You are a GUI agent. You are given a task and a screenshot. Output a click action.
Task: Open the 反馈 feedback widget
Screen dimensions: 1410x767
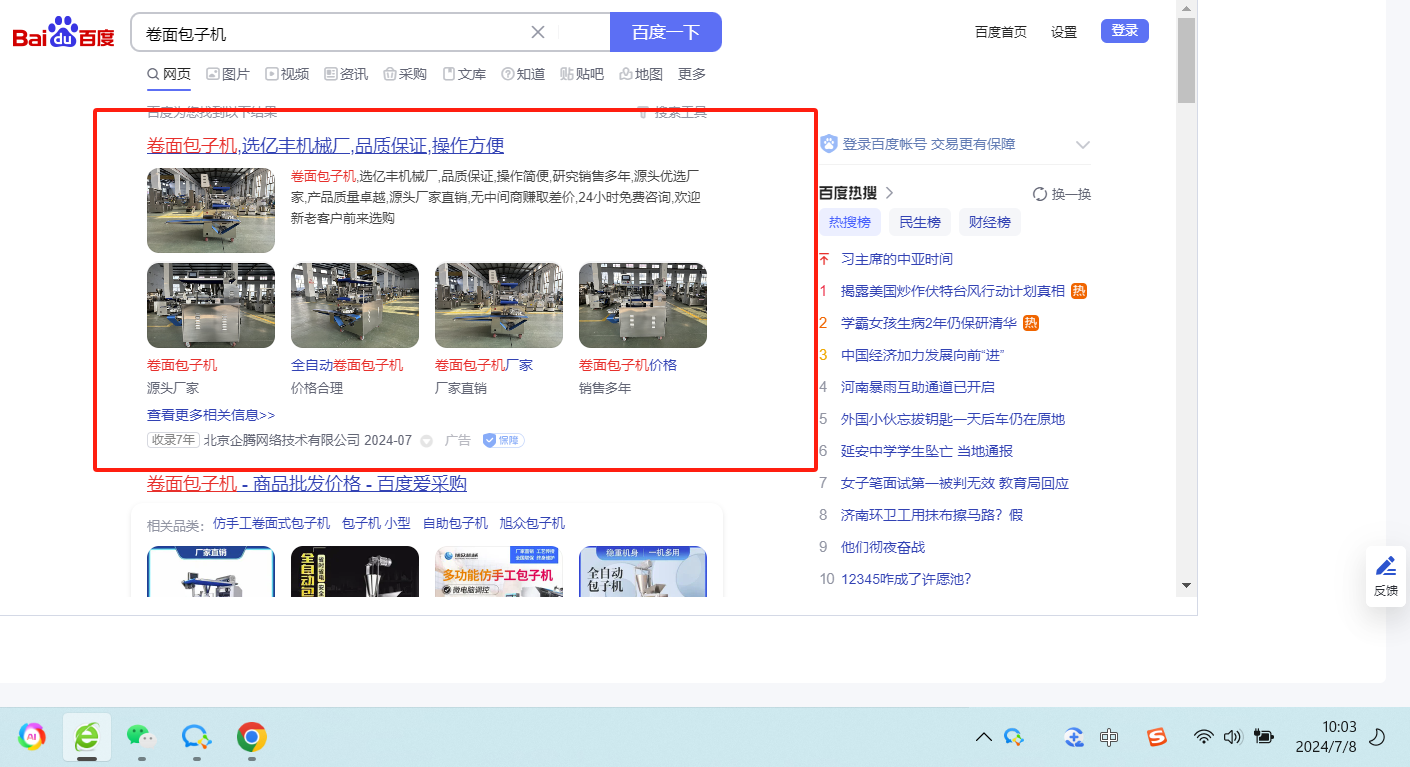tap(1385, 576)
